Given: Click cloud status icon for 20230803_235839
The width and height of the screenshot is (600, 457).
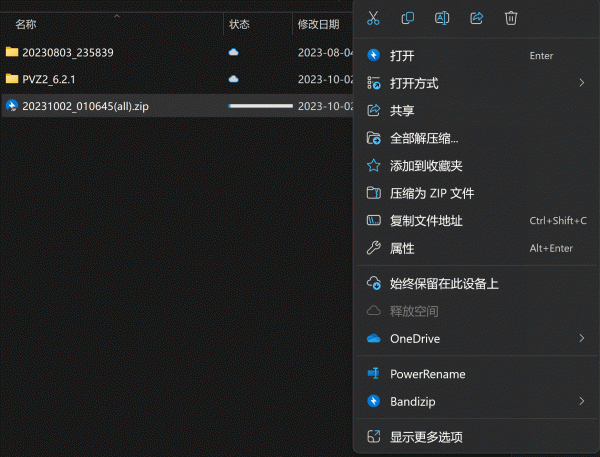Looking at the screenshot, I should (x=233, y=52).
